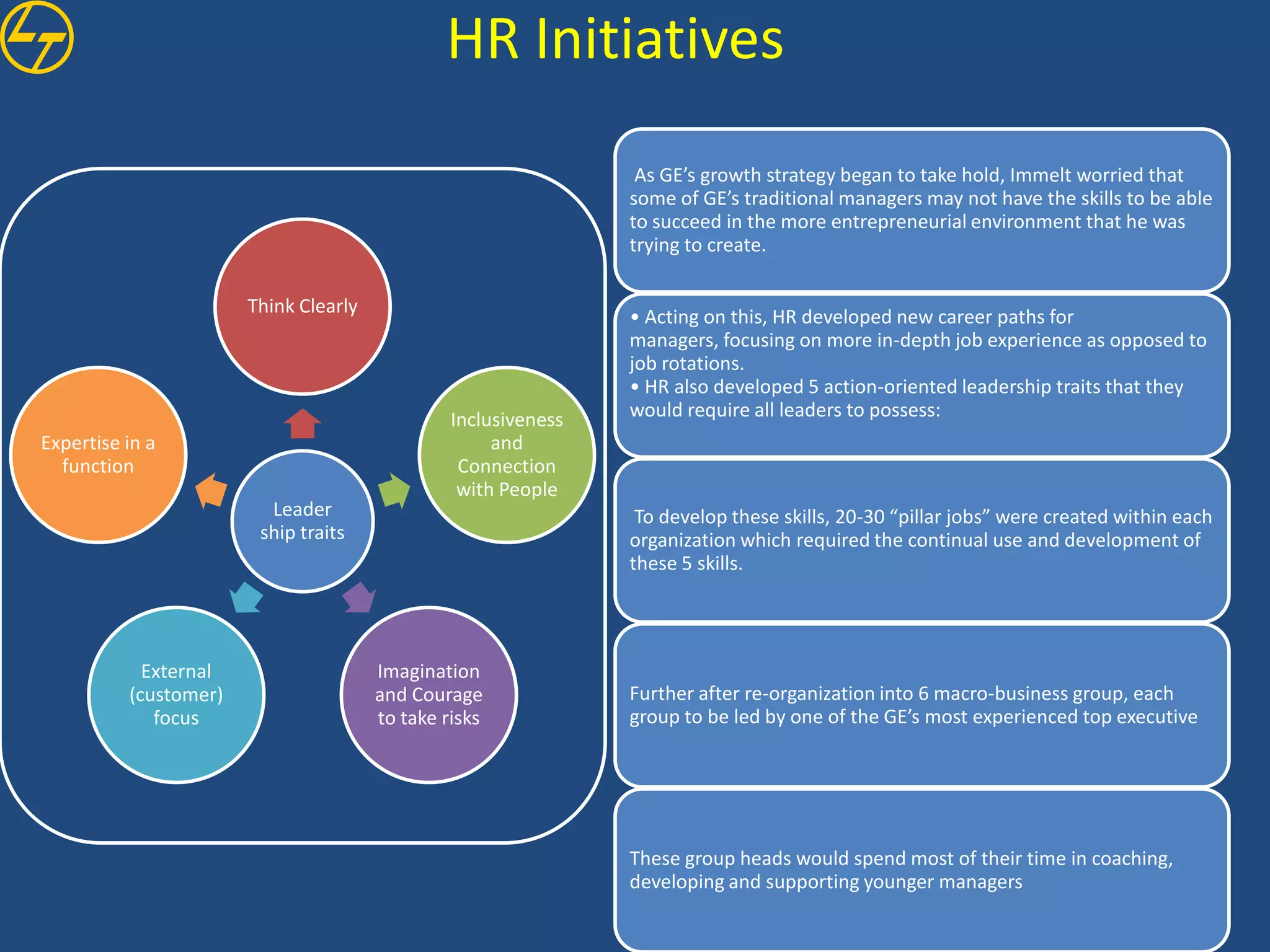Select text box about 20-30 'pillar jobs'
Image resolution: width=1270 pixels, height=952 pixels.
coord(921,540)
